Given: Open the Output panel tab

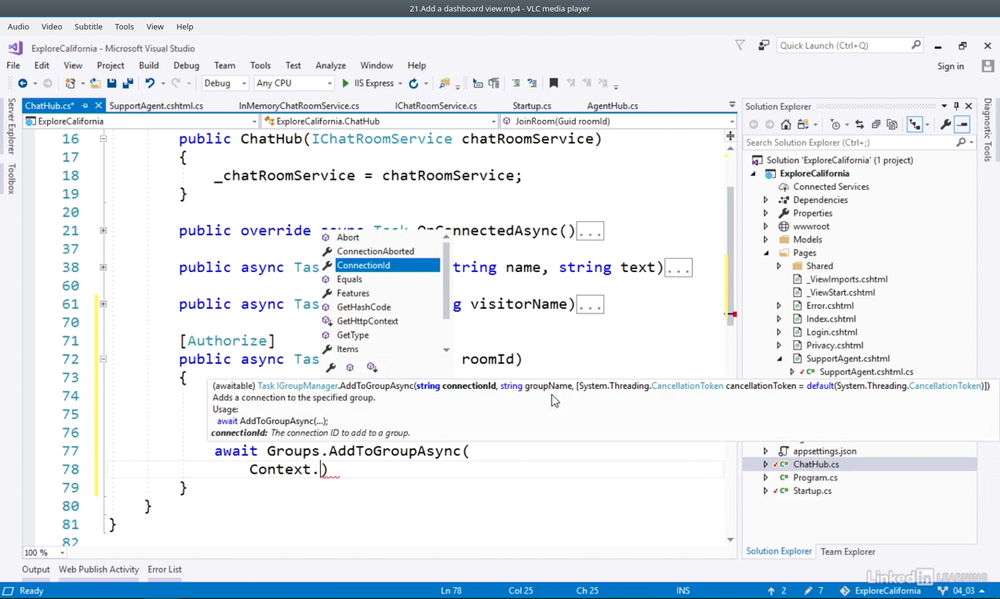Looking at the screenshot, I should (x=36, y=569).
